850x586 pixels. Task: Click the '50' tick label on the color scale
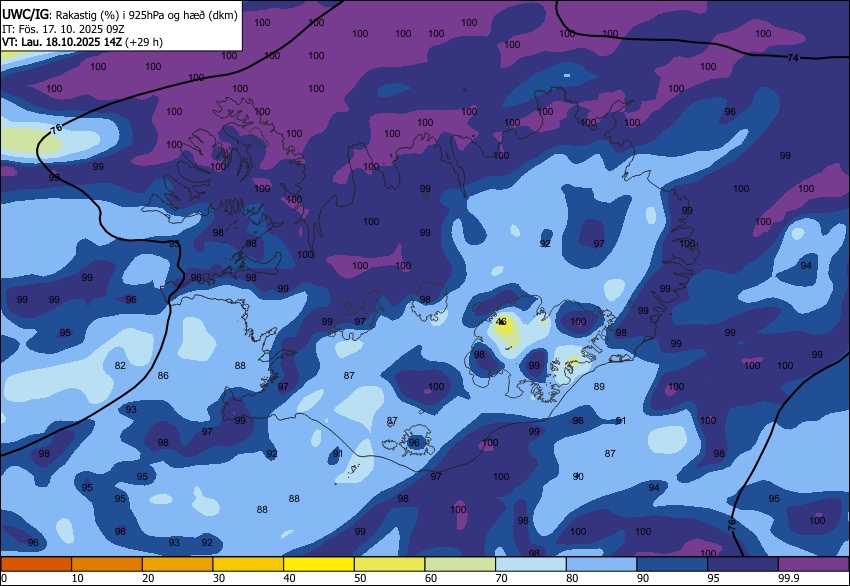point(360,578)
